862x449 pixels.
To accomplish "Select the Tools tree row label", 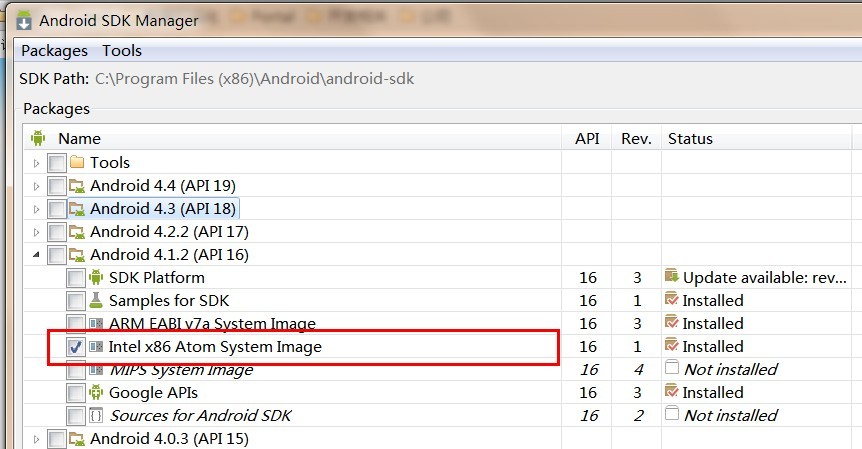I will pyautogui.click(x=110, y=163).
